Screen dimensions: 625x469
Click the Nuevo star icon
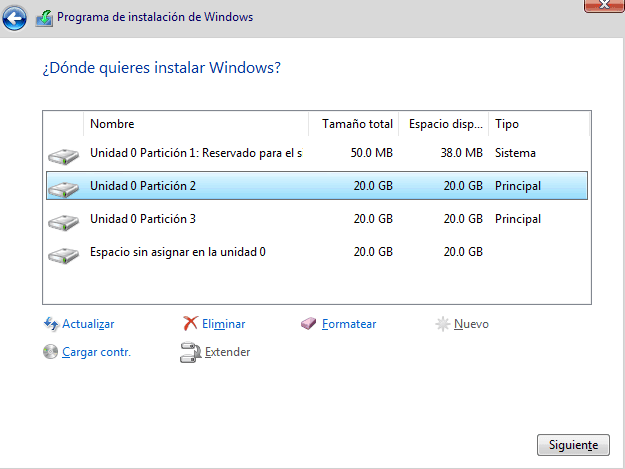(x=442, y=324)
